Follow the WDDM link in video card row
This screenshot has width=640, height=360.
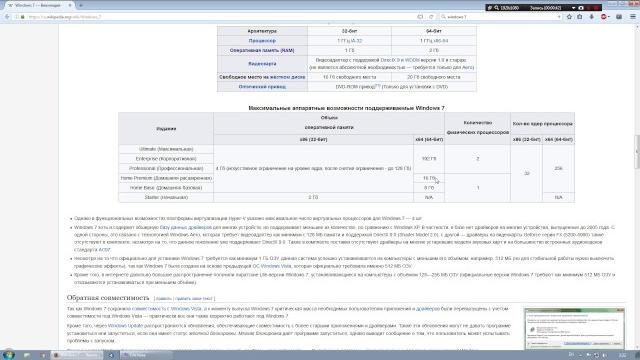point(412,60)
